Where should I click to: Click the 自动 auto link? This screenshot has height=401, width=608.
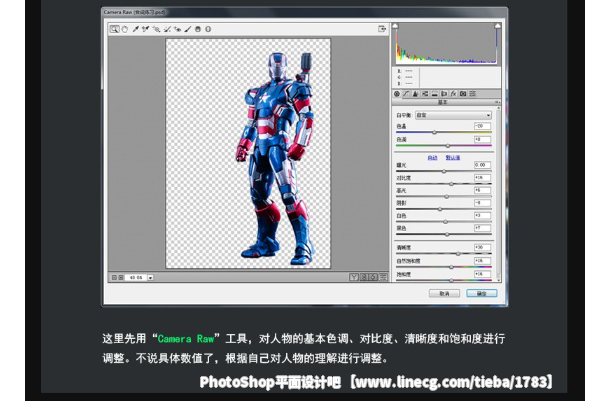tap(432, 158)
